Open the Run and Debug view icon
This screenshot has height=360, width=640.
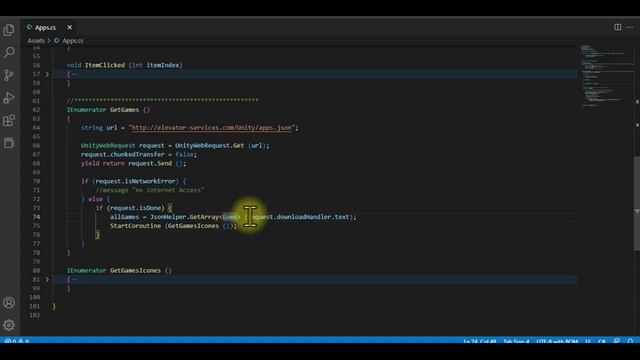9,98
